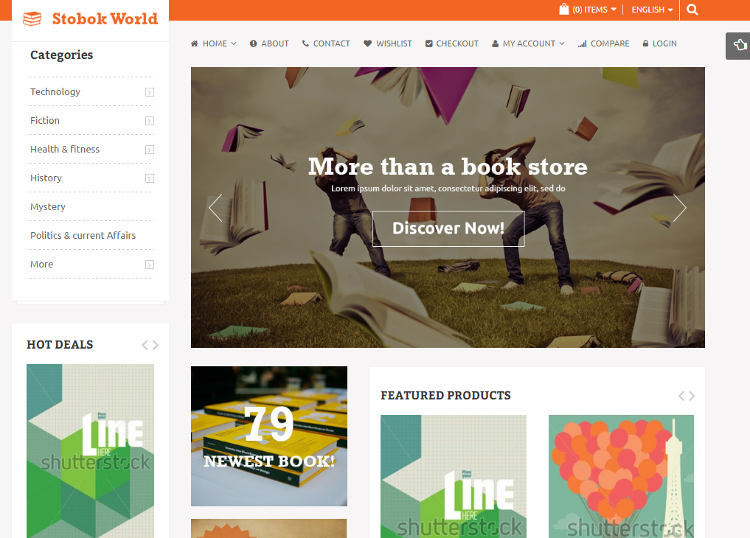Screen dimensions: 750x538
Task: Click the WISHLIST heart icon
Action: tap(367, 44)
